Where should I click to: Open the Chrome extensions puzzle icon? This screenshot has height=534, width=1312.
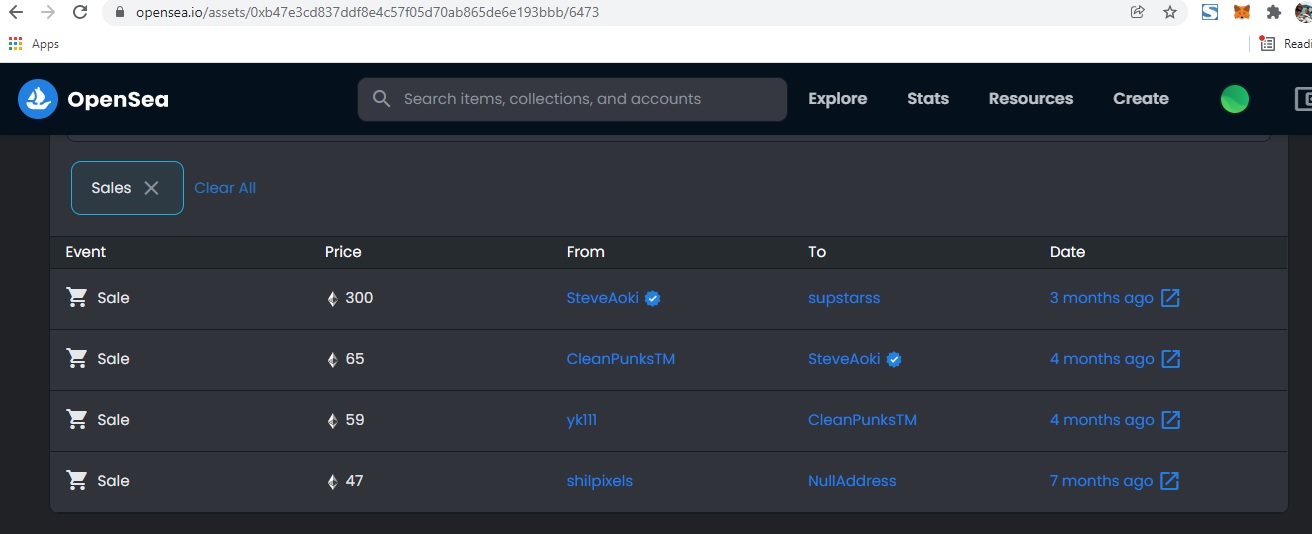coord(1273,12)
